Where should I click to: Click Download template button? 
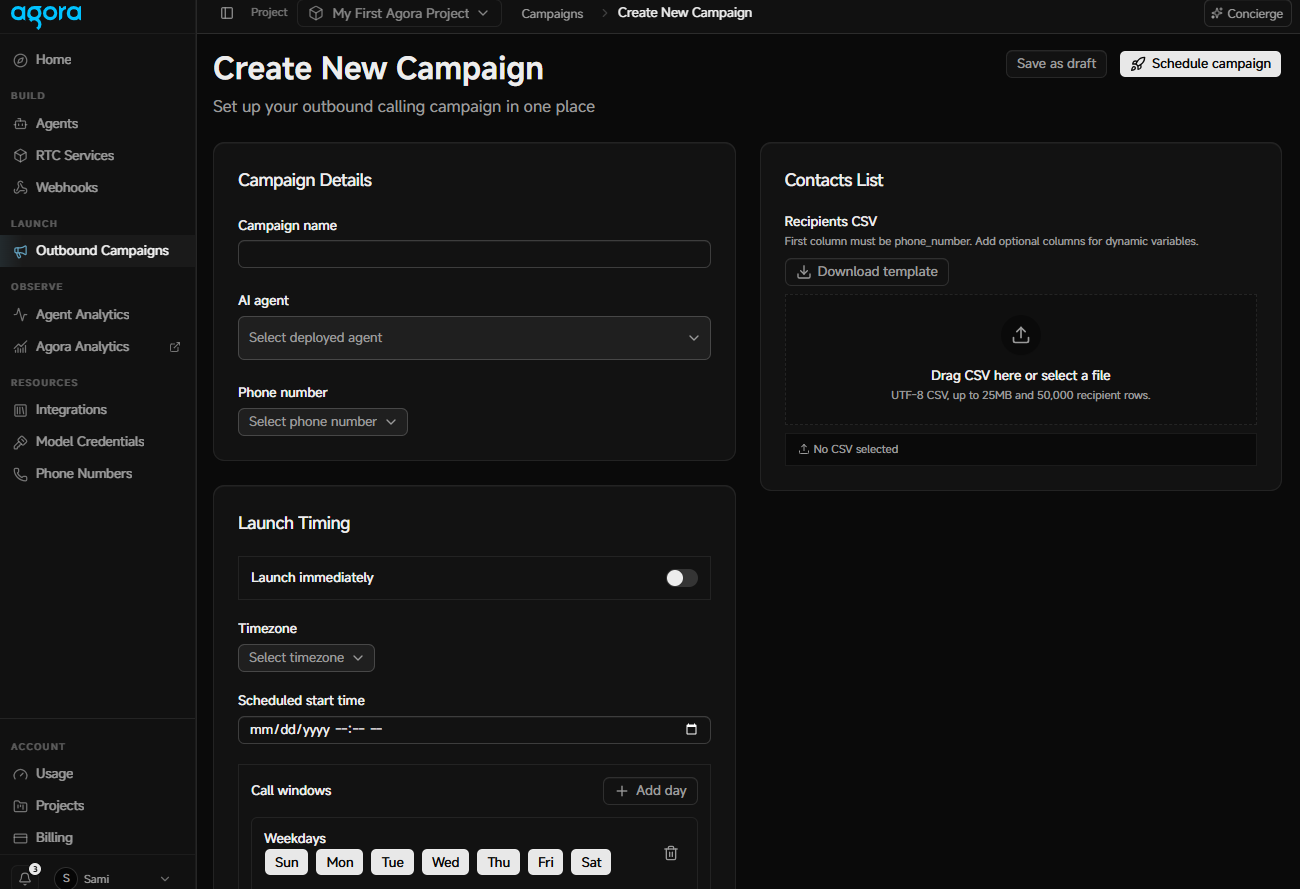pos(867,272)
